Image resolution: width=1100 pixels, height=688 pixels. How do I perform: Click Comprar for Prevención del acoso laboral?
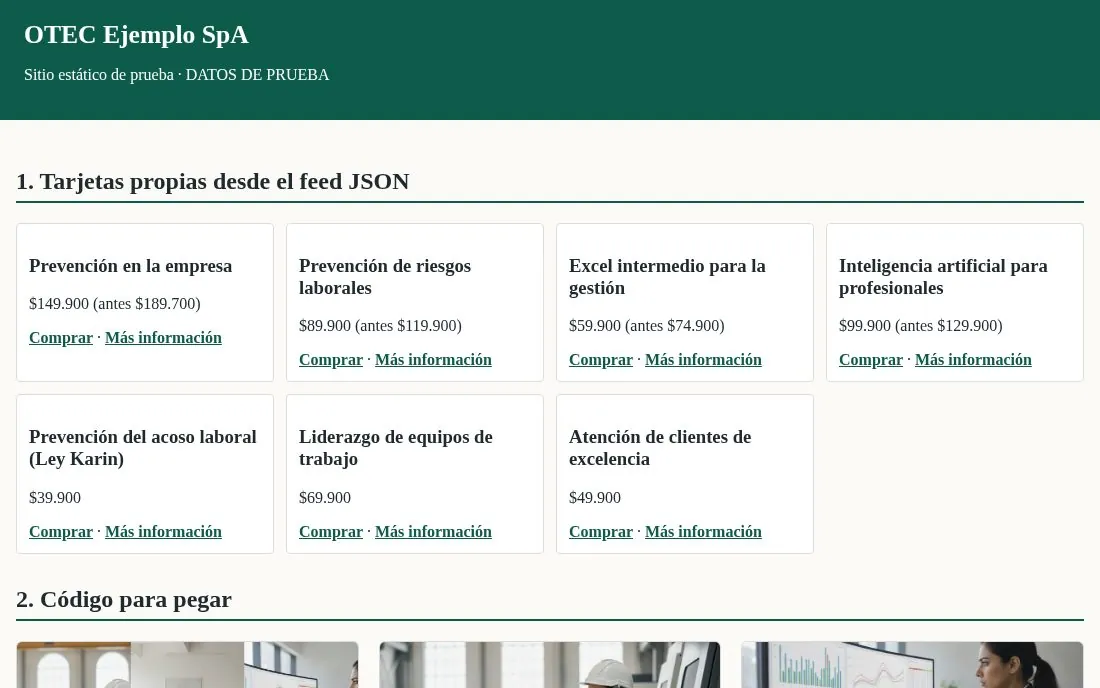point(61,532)
